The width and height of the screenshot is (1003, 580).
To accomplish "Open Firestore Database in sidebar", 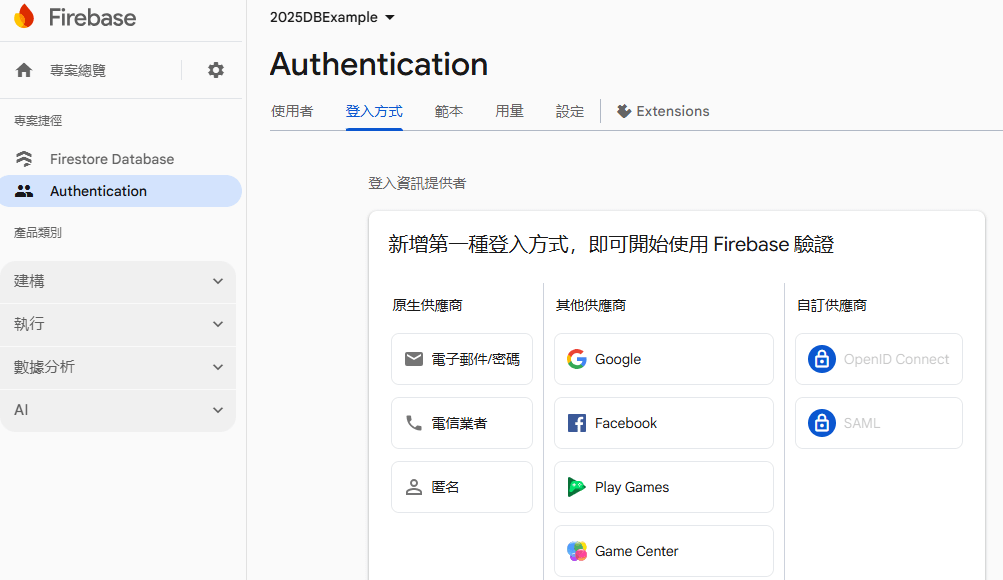I will pyautogui.click(x=121, y=159).
